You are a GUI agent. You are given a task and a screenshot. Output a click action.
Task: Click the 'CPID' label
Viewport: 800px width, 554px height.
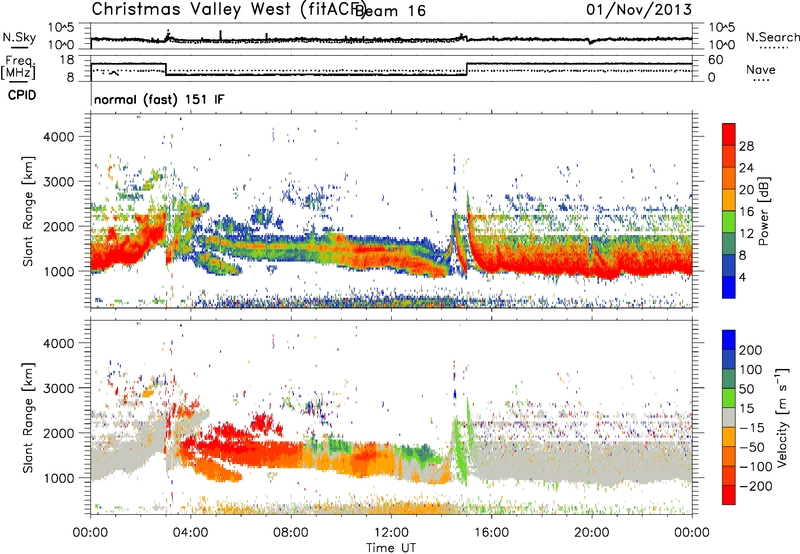coord(22,95)
